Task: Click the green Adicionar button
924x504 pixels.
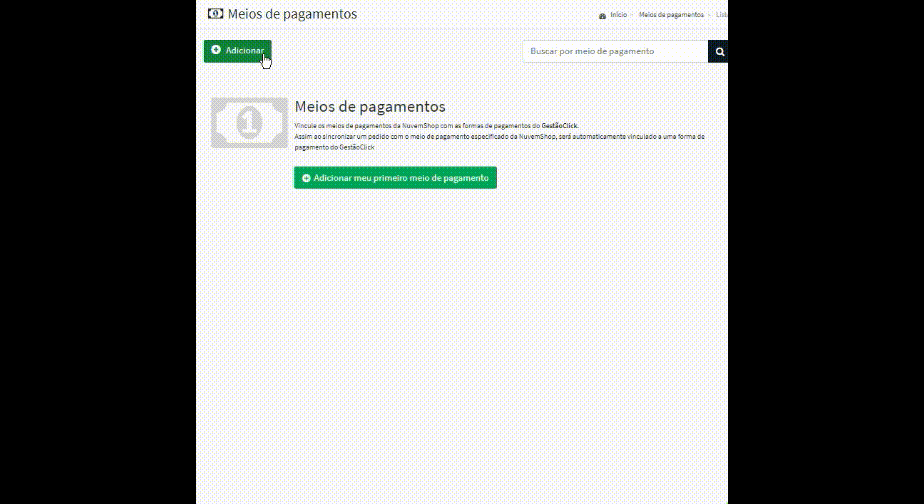Action: pyautogui.click(x=237, y=51)
